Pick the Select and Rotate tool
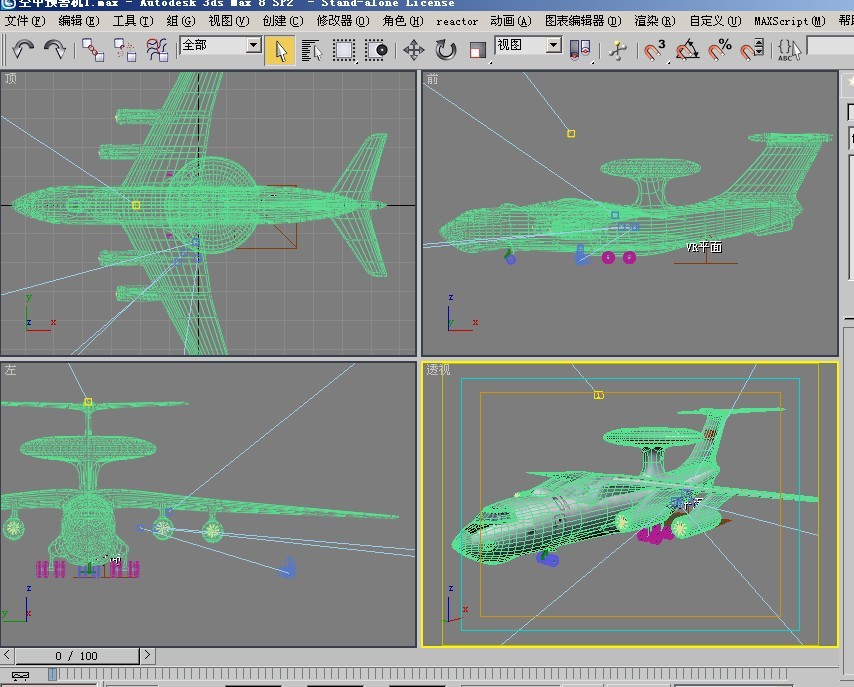854x687 pixels. click(x=445, y=49)
